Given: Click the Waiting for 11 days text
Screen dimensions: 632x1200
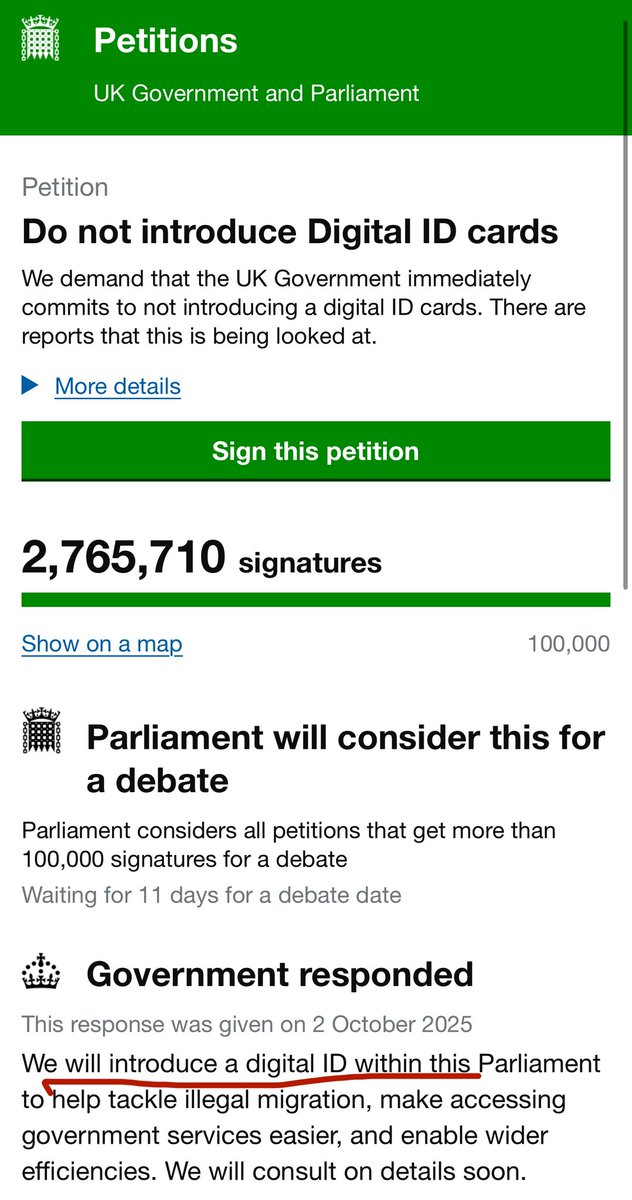Looking at the screenshot, I should coord(211,894).
